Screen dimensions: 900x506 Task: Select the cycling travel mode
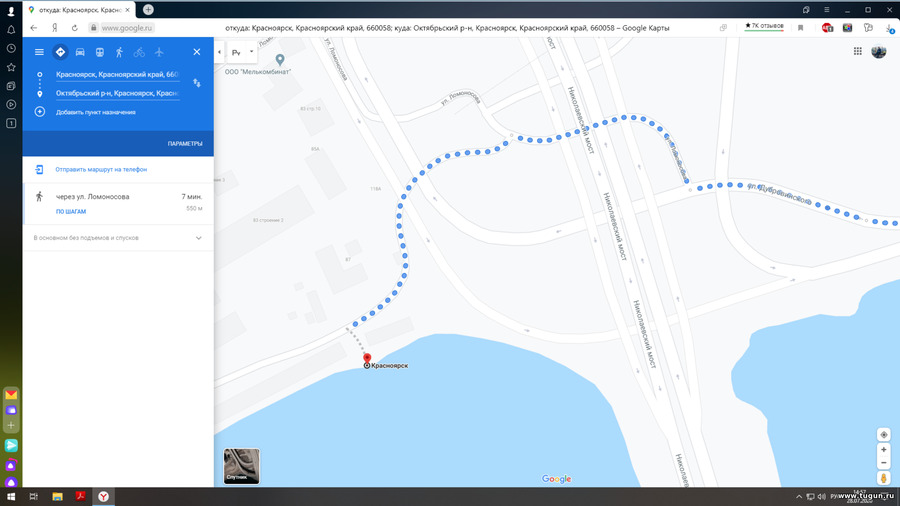click(139, 52)
